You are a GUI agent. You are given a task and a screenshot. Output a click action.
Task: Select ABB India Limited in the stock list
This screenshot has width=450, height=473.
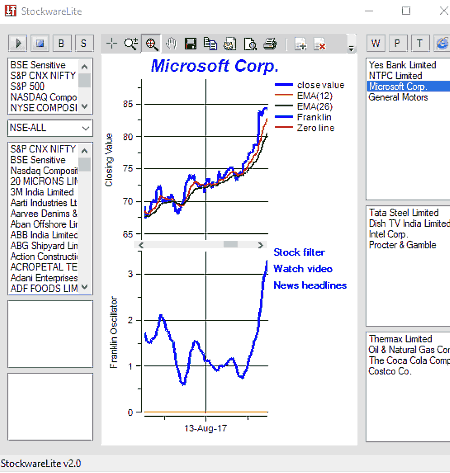click(44, 235)
